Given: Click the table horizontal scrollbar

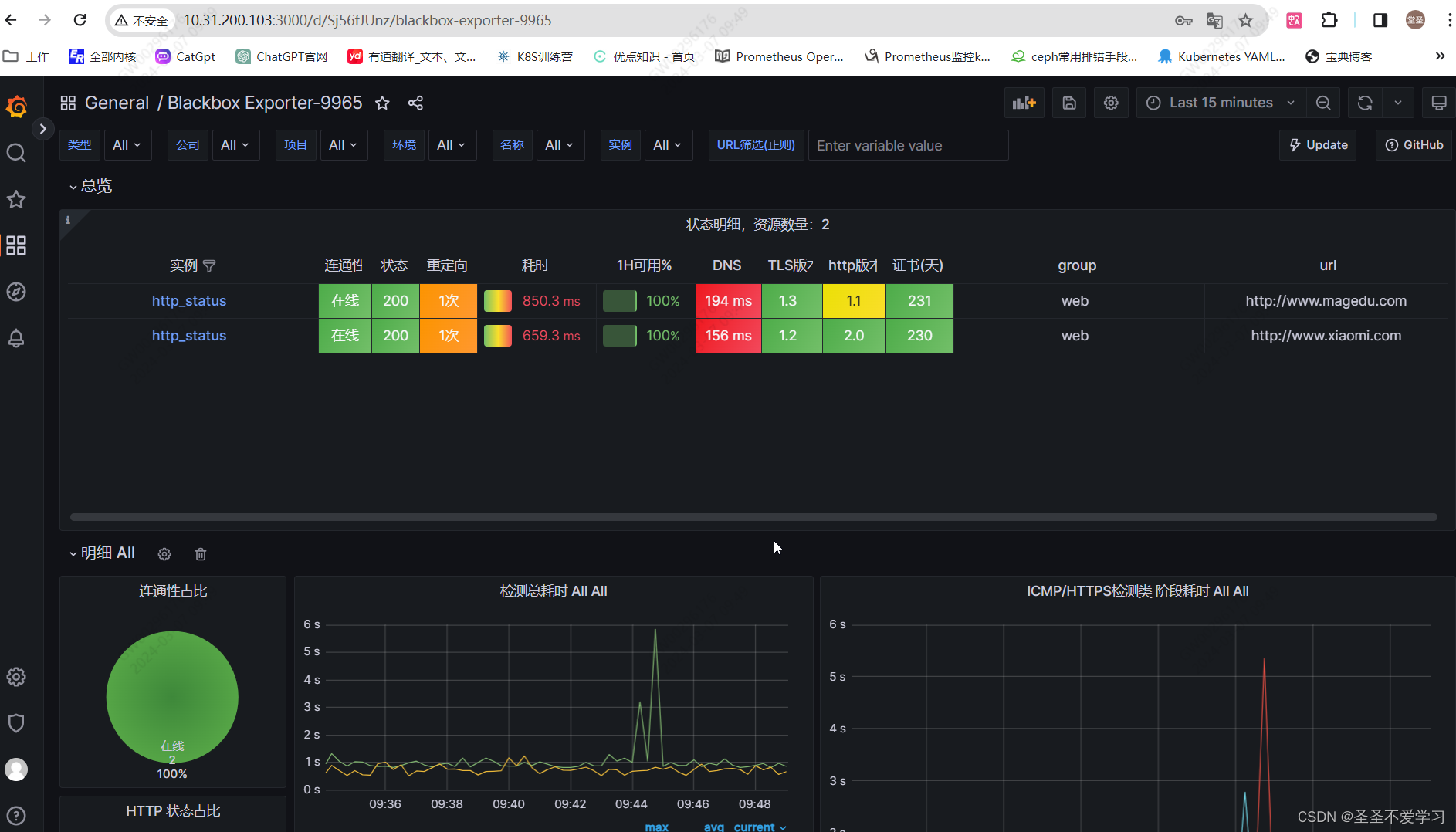Looking at the screenshot, I should click(753, 517).
